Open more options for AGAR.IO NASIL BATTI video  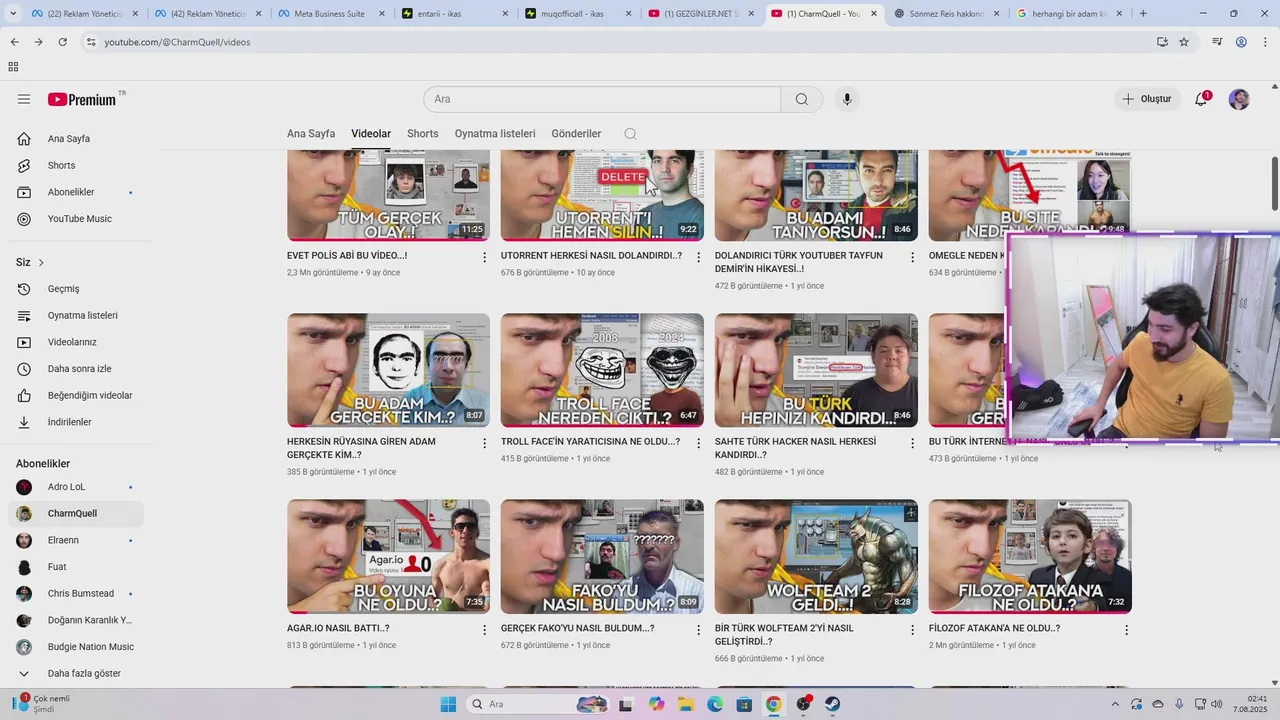(x=484, y=630)
